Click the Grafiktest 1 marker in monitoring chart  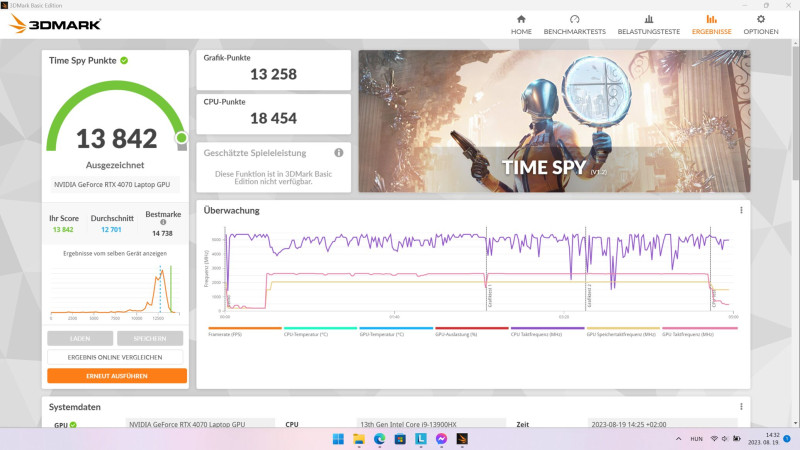click(489, 297)
